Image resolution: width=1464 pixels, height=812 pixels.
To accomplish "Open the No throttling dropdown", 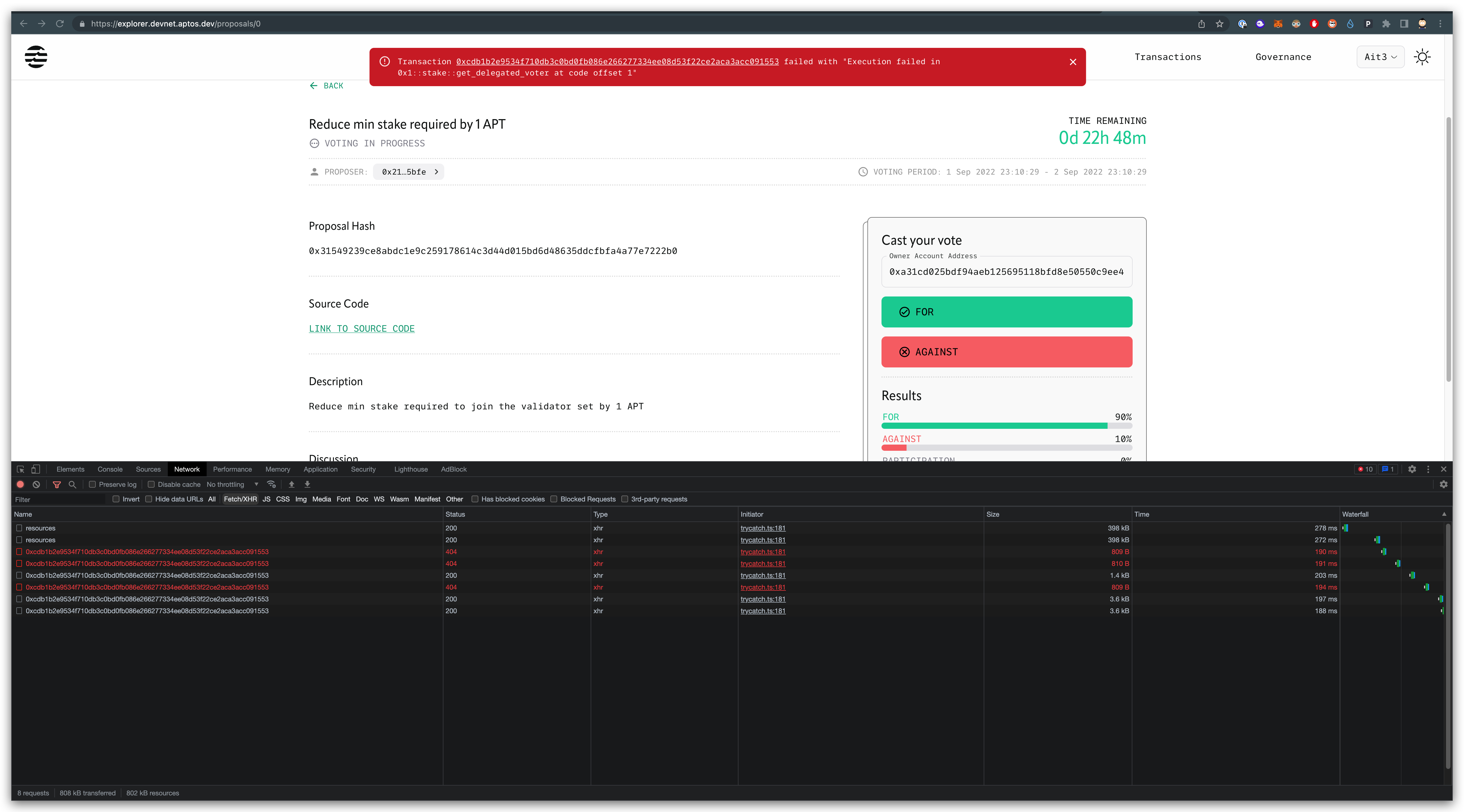I will [x=232, y=484].
